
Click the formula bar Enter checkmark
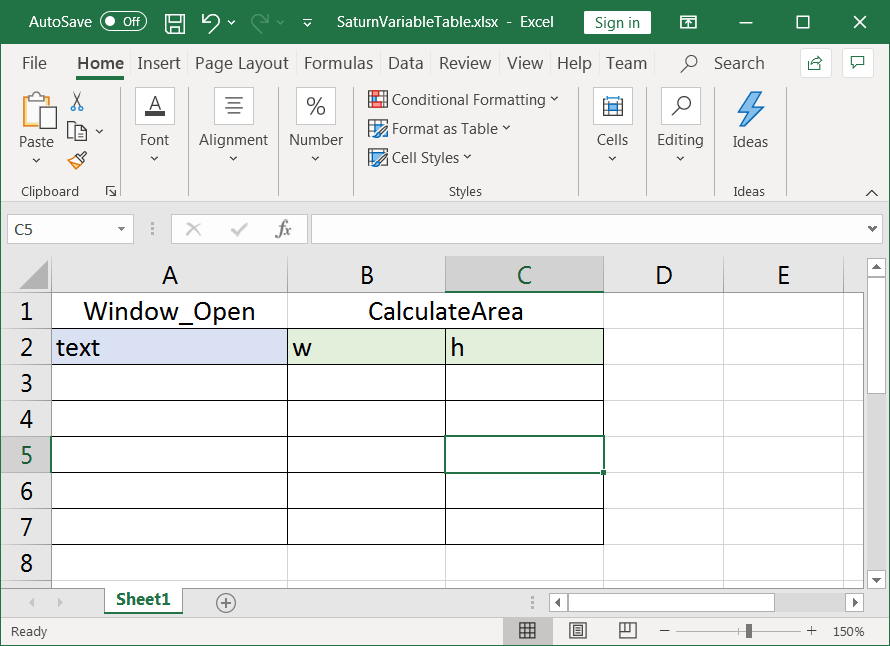click(x=239, y=229)
